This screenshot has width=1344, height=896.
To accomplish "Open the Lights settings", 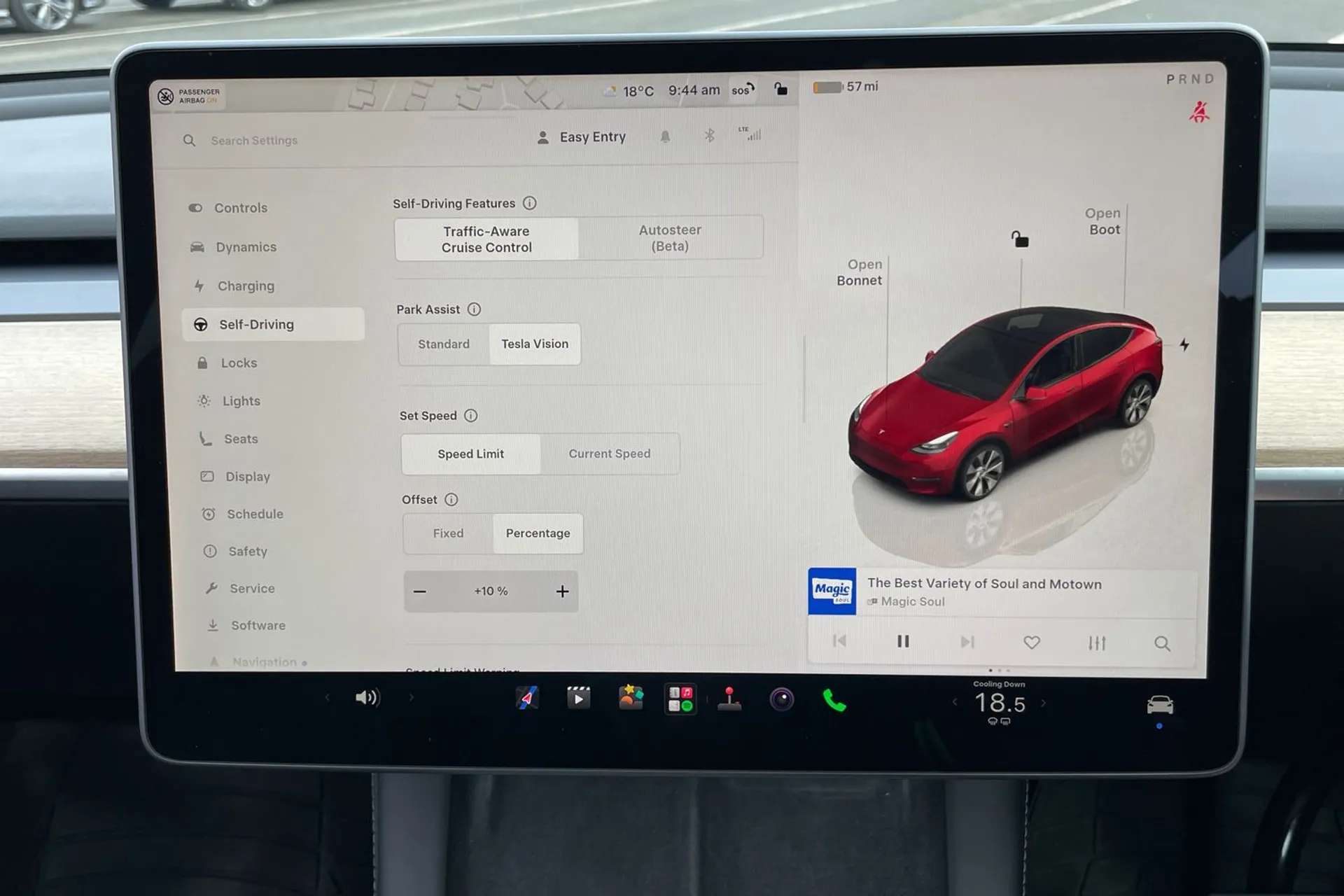I will (229, 400).
